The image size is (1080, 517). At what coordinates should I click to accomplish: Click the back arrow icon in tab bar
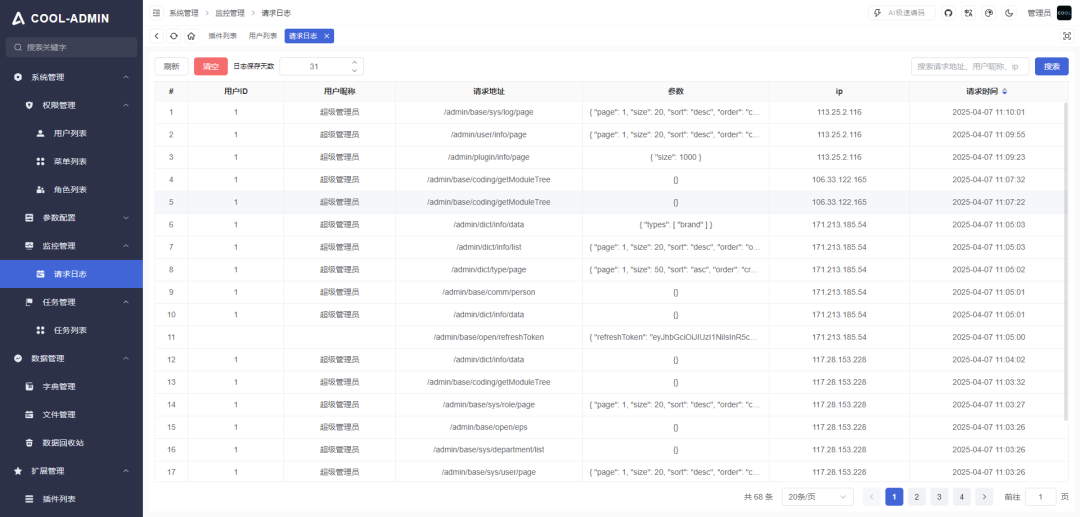tap(157, 36)
